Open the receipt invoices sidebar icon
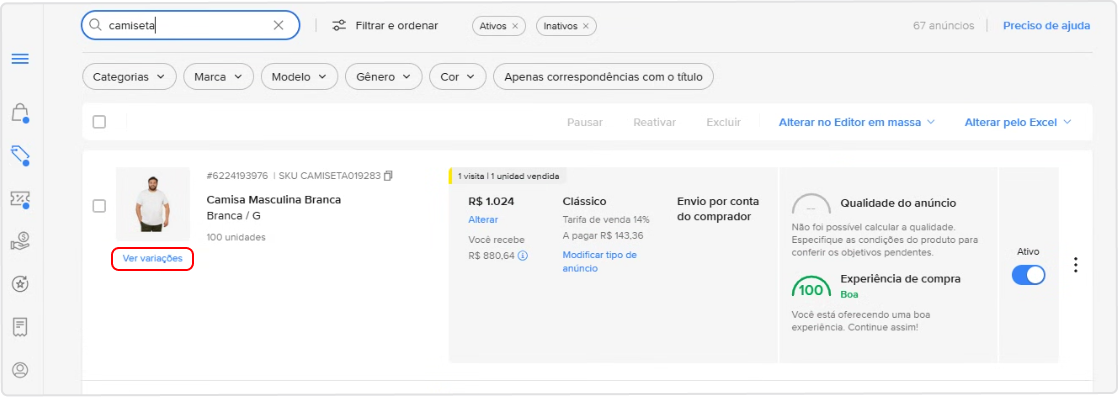The image size is (1118, 397). point(20,326)
